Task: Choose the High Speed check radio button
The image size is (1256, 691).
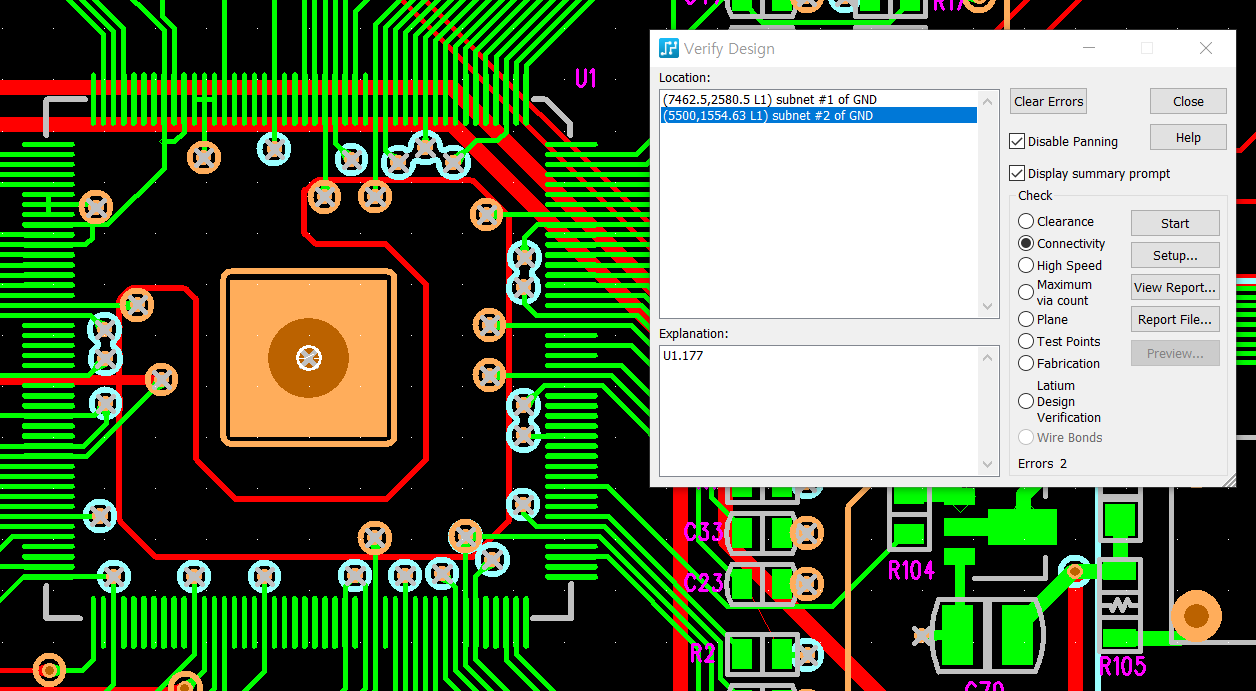Action: (x=1026, y=266)
